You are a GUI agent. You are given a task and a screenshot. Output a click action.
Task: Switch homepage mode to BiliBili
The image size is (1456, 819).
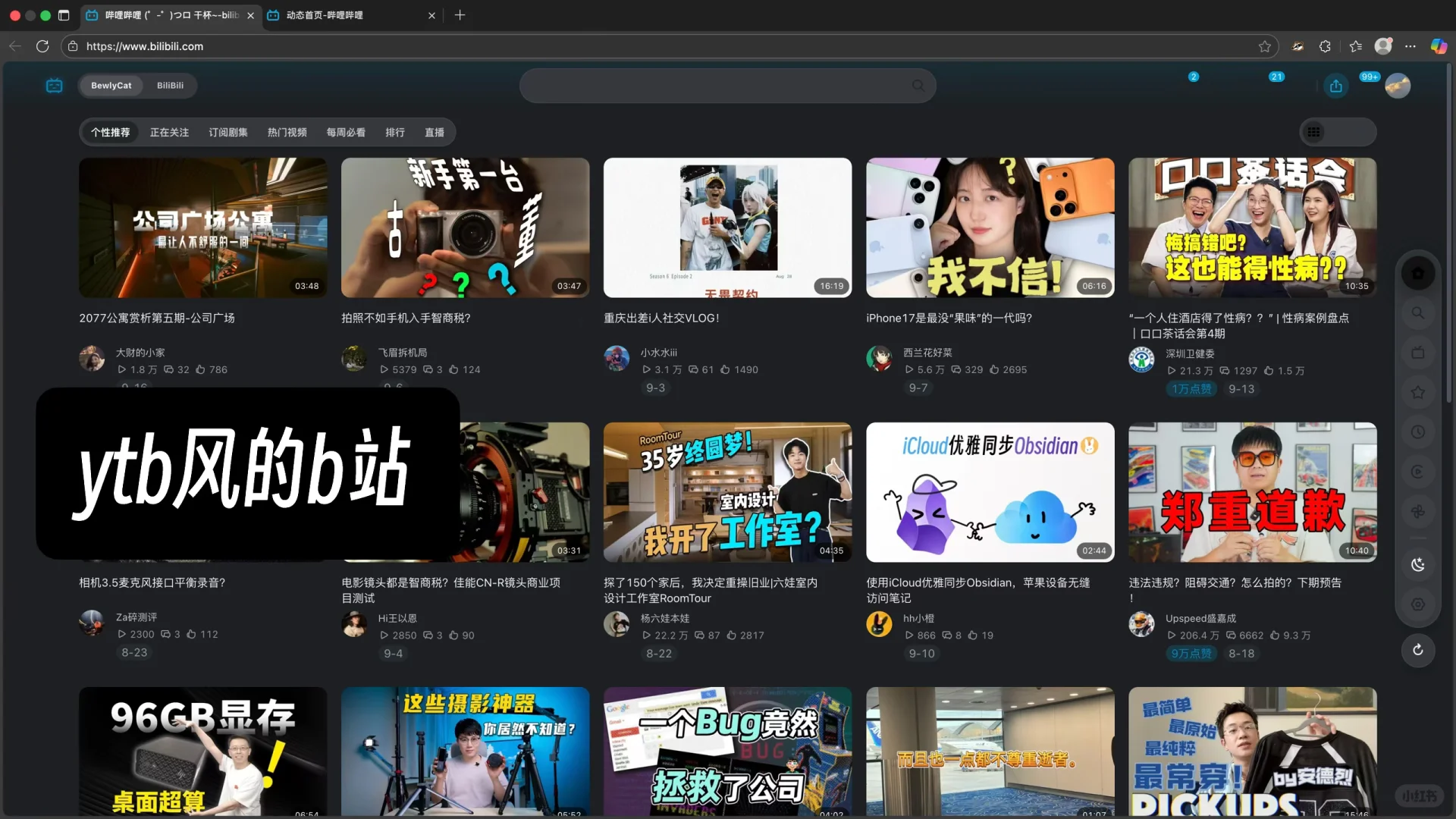[x=170, y=86]
